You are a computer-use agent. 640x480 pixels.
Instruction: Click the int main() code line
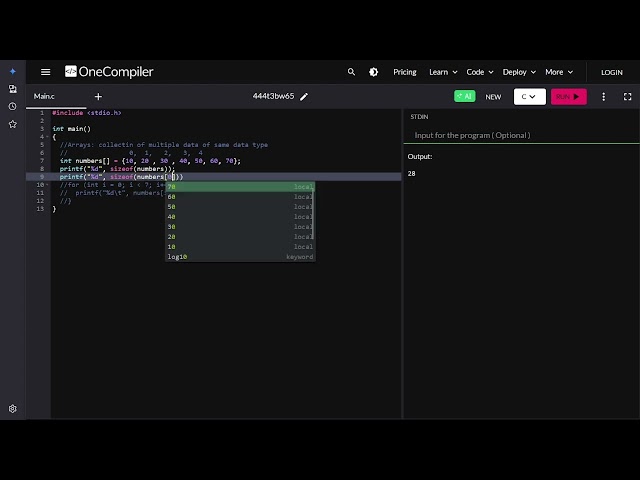pos(71,129)
